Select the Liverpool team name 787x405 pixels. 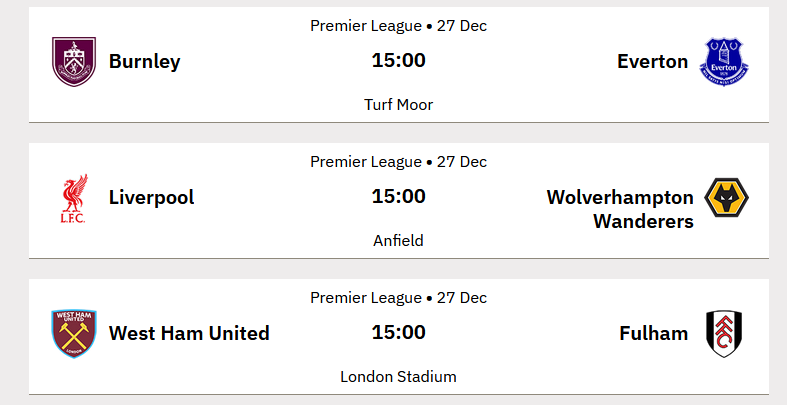pyautogui.click(x=152, y=197)
